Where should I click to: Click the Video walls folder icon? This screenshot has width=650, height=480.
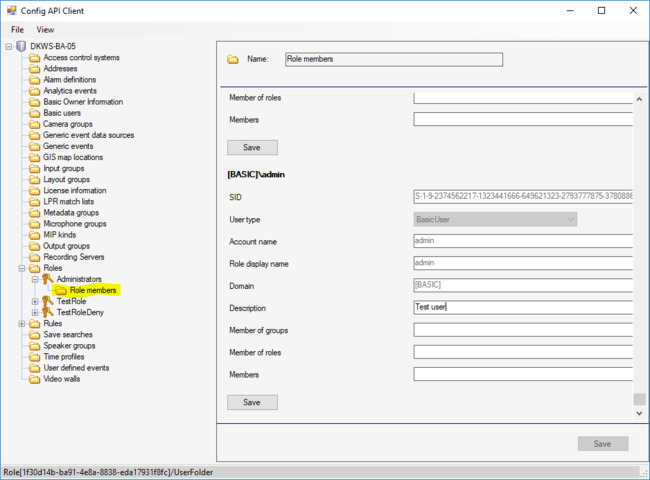click(35, 379)
